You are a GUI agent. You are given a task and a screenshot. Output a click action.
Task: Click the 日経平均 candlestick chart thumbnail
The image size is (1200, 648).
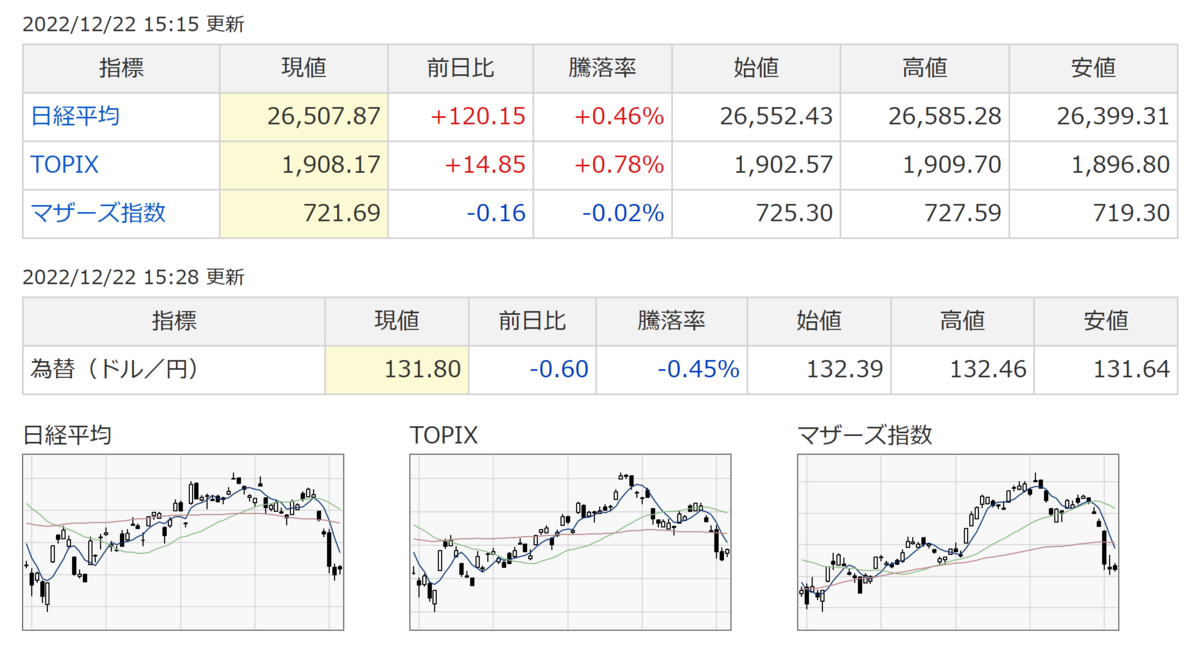[x=183, y=542]
